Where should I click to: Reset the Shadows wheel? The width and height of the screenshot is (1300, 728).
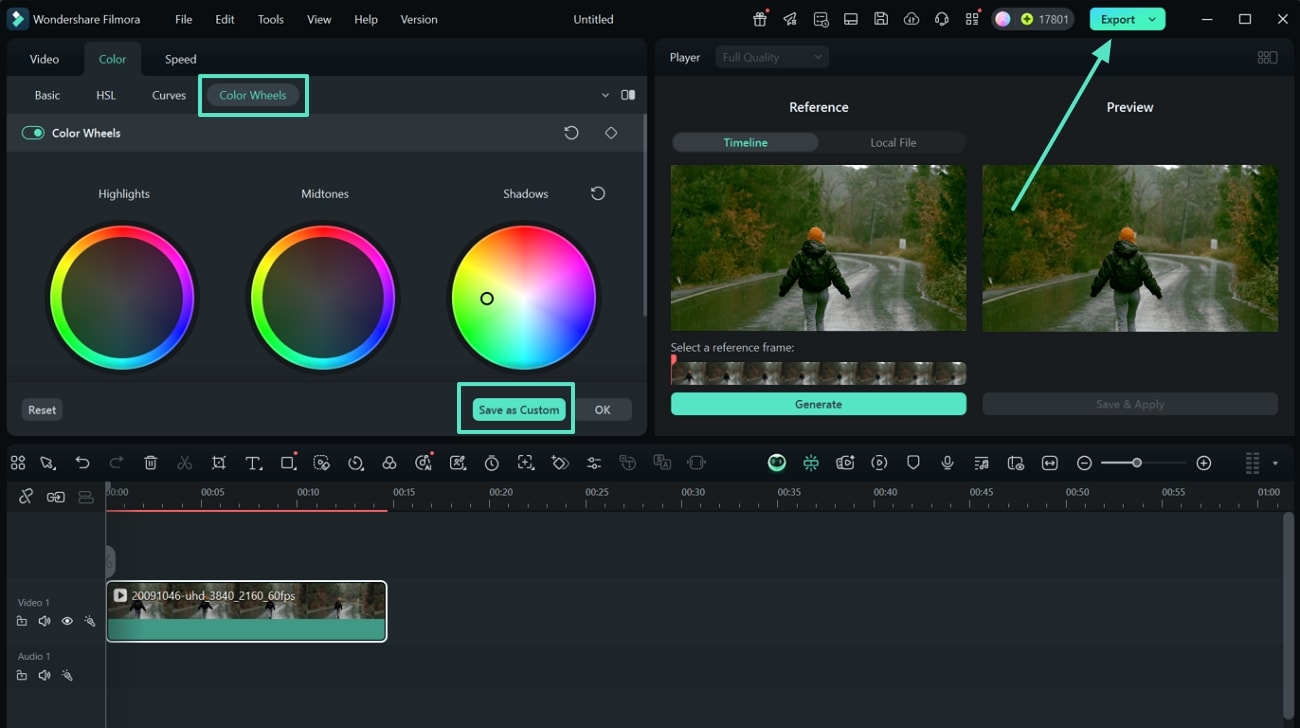[598, 194]
